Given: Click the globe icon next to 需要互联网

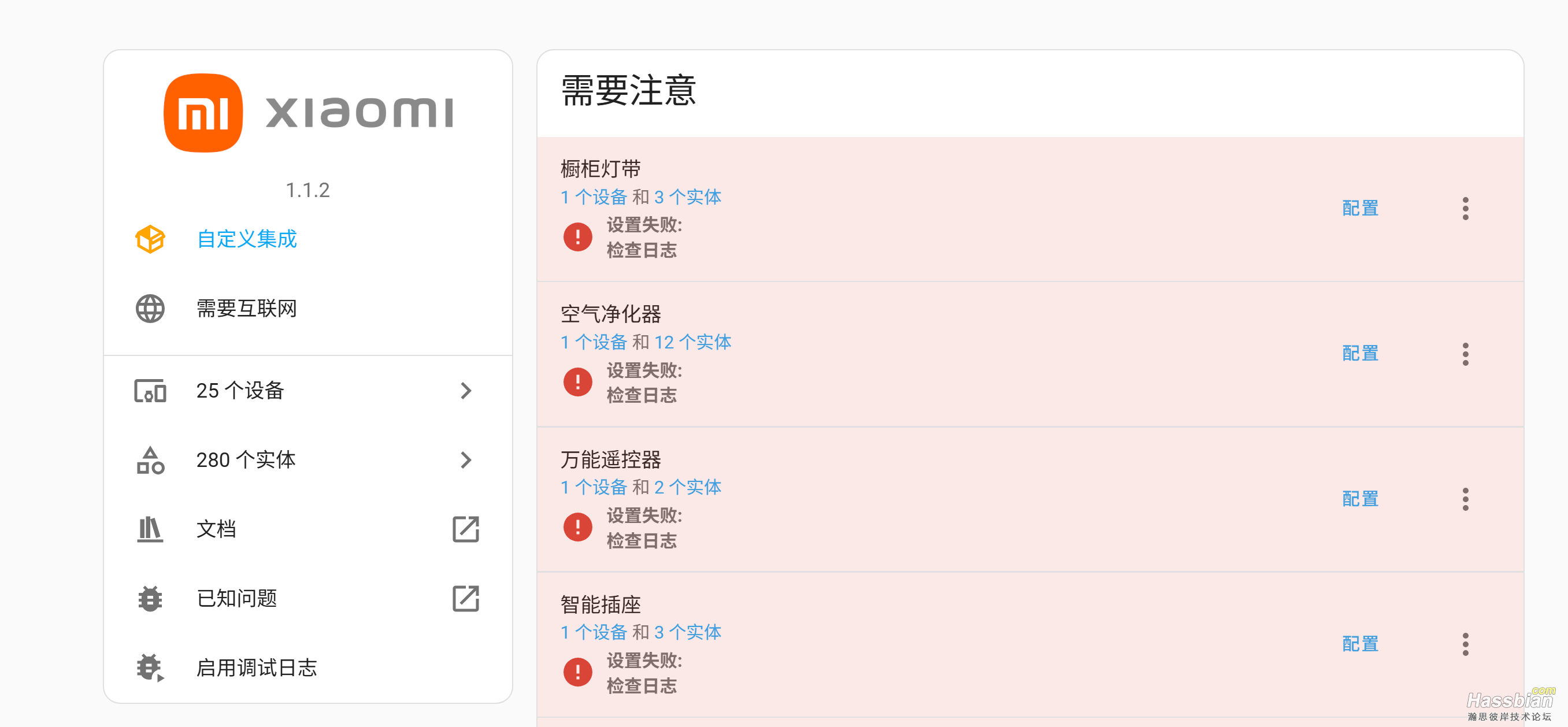Looking at the screenshot, I should tap(149, 309).
